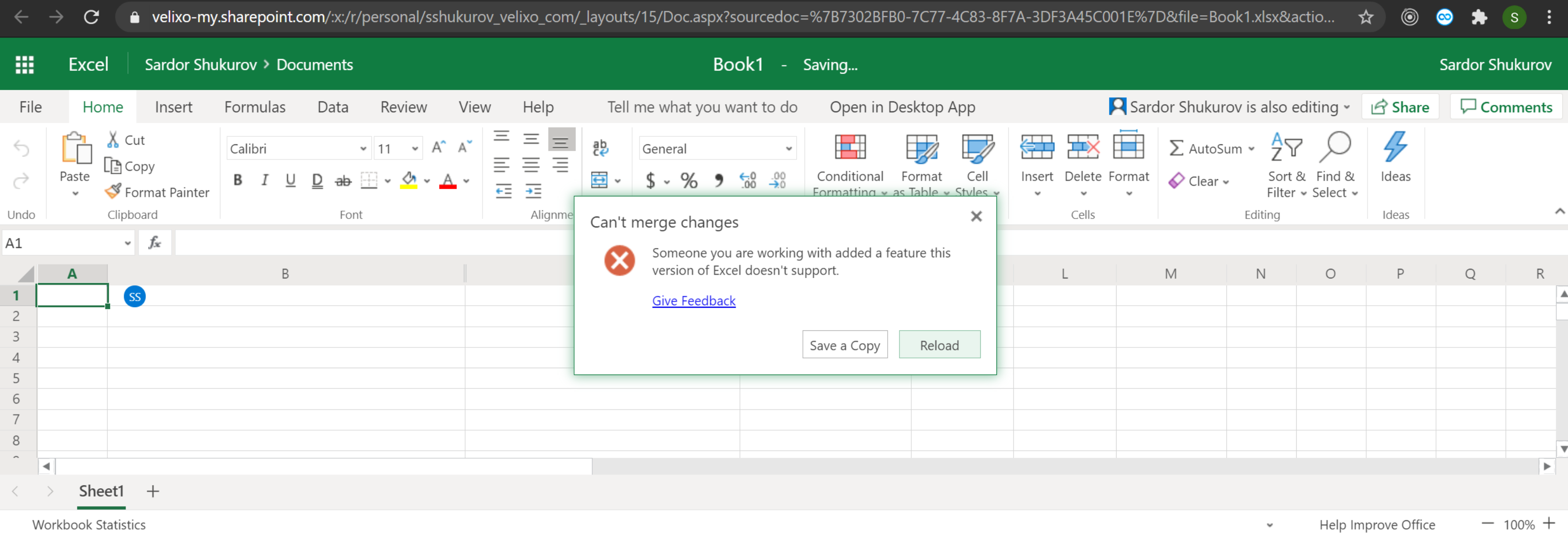Viewport: 1568px width, 536px height.
Task: Open the Comments pane
Action: (x=1506, y=106)
